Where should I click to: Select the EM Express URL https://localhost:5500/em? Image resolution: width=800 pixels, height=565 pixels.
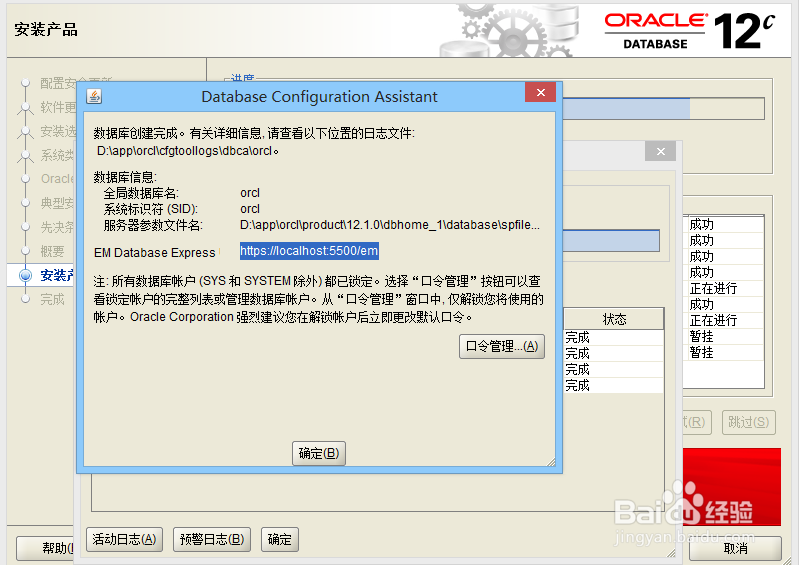tap(309, 251)
